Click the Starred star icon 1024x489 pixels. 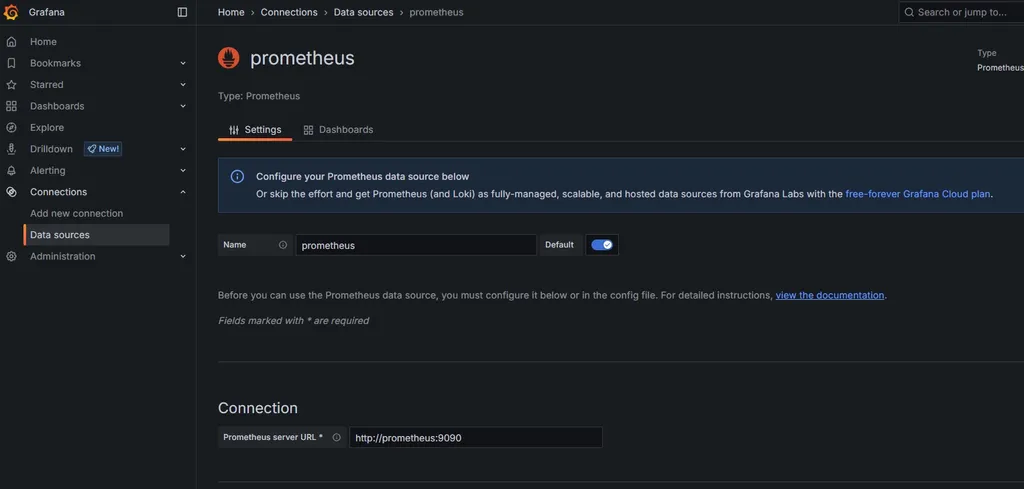point(11,85)
